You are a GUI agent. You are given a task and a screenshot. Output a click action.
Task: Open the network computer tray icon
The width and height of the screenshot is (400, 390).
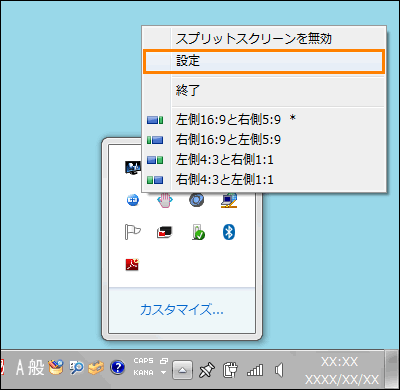[x=229, y=200]
